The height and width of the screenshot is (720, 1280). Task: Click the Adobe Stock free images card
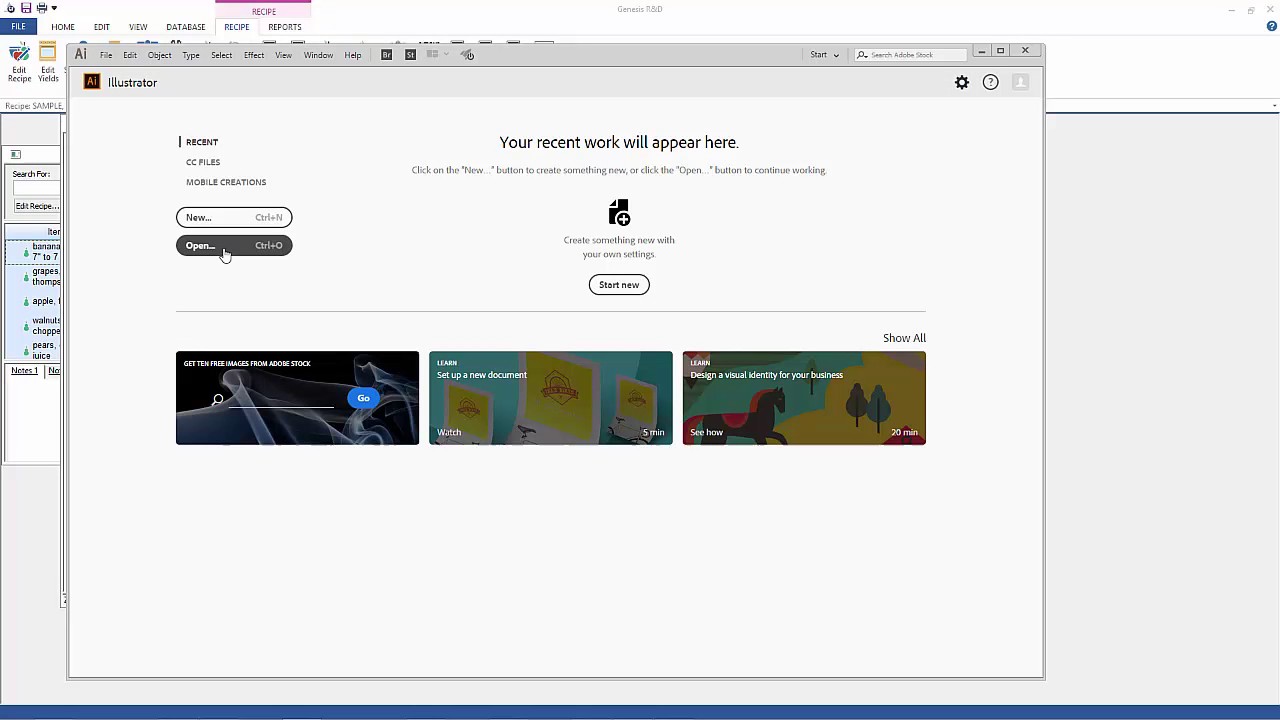point(297,398)
